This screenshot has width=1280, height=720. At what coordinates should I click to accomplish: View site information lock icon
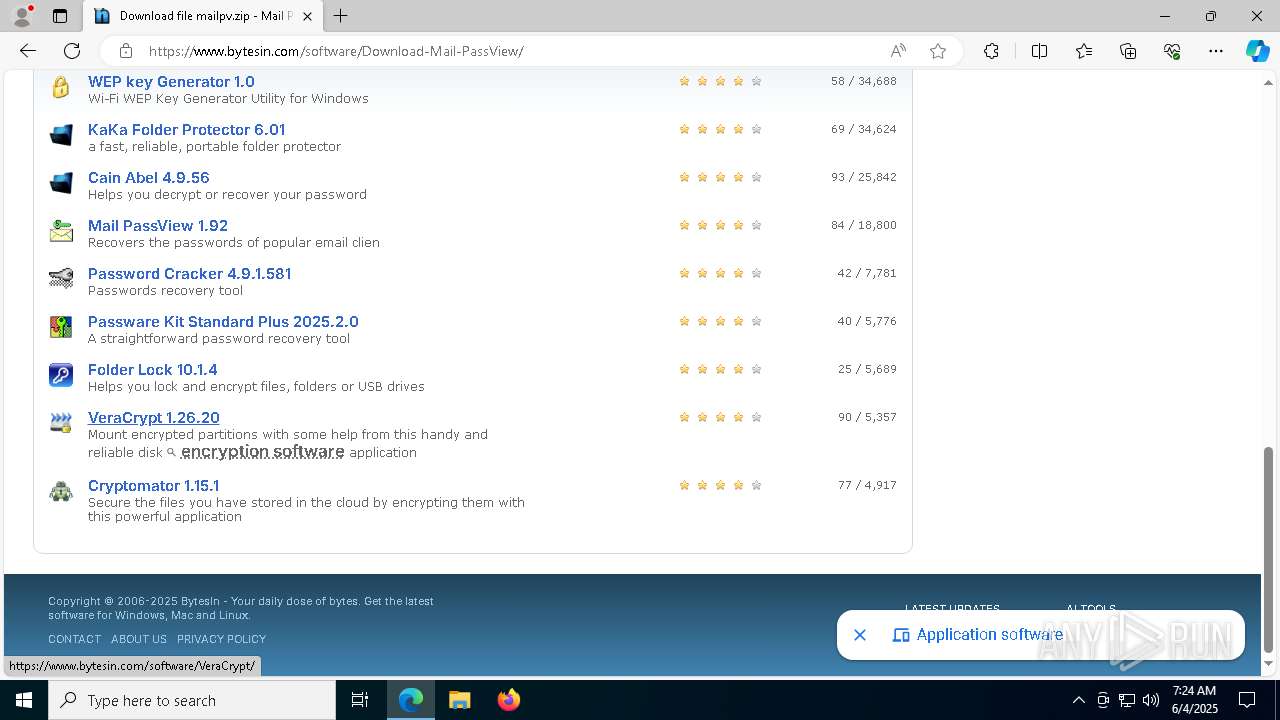click(126, 51)
